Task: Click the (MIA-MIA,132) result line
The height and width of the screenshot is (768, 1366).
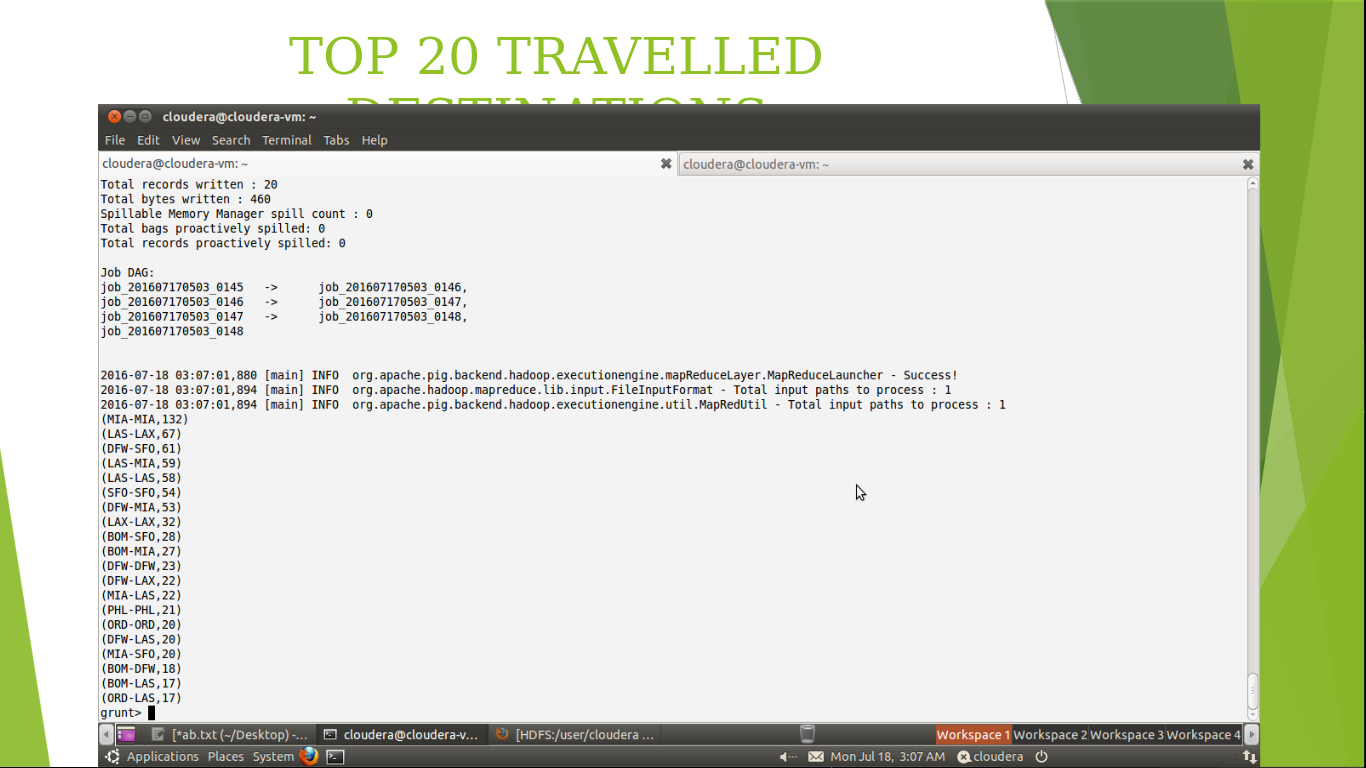Action: pyautogui.click(x=144, y=419)
